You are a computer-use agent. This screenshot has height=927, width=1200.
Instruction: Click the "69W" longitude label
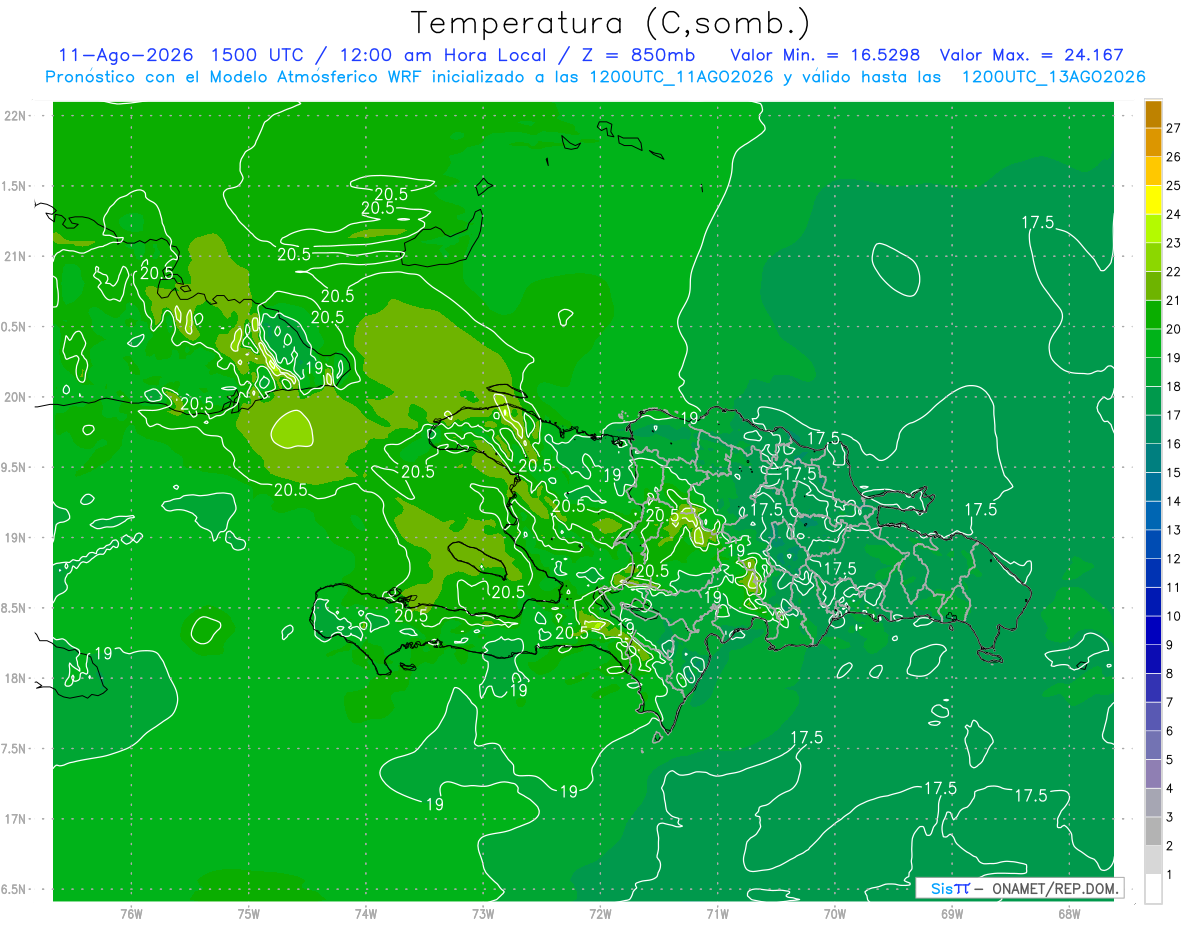(952, 913)
